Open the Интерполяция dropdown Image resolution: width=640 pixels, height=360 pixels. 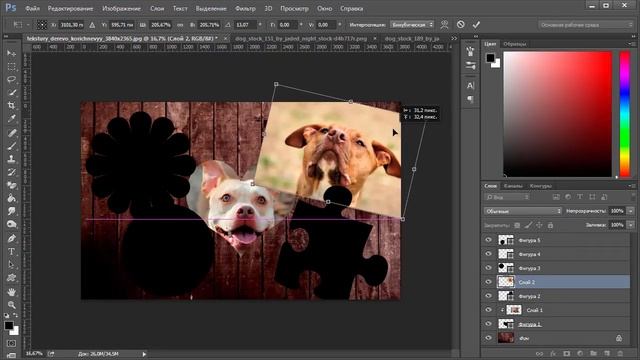412,24
